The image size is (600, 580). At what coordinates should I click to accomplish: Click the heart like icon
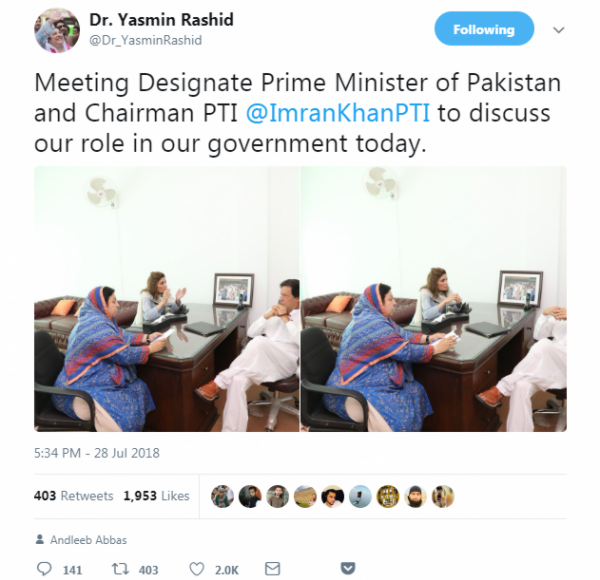click(197, 569)
